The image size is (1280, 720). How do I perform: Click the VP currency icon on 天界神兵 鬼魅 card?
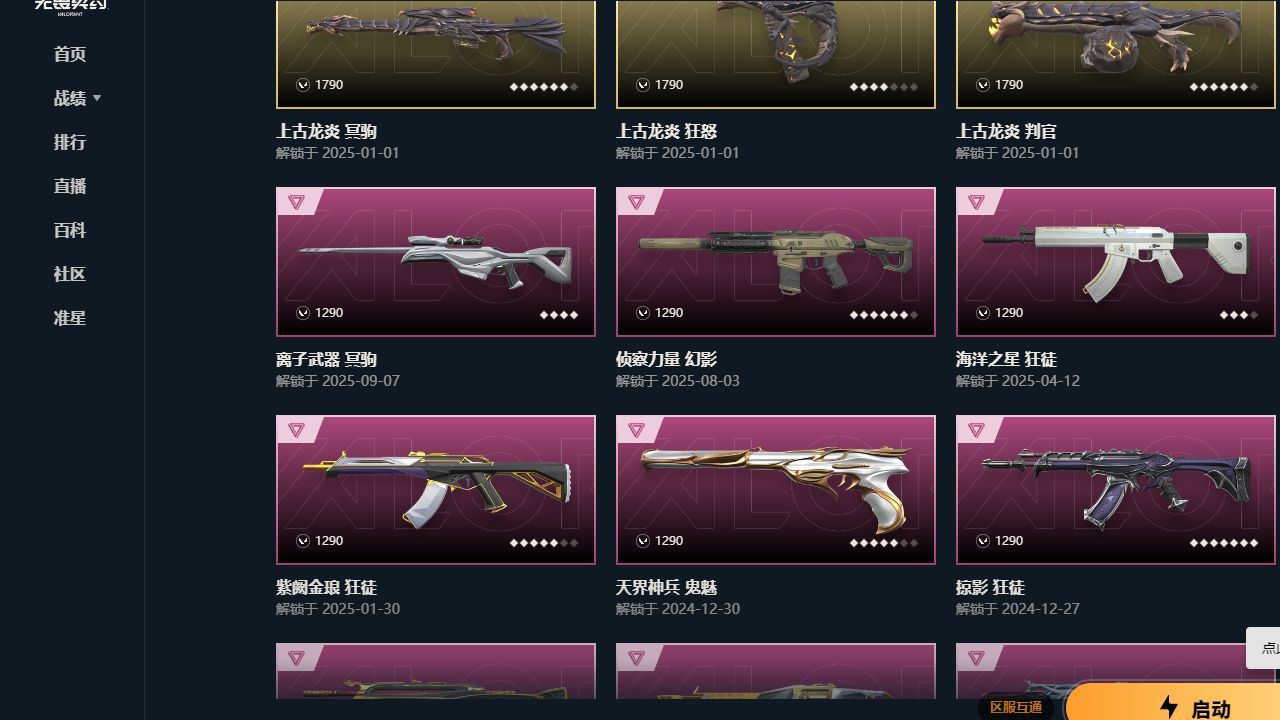(x=643, y=541)
